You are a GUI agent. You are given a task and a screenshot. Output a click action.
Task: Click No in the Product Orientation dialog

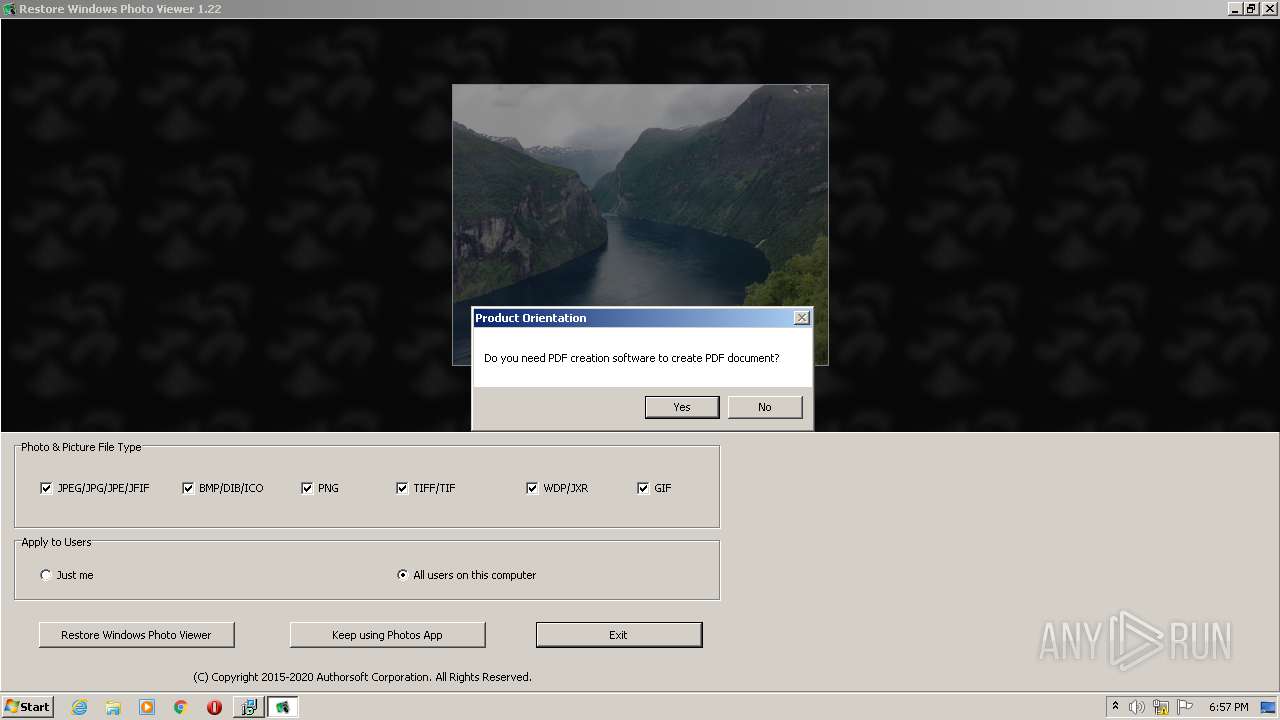765,407
